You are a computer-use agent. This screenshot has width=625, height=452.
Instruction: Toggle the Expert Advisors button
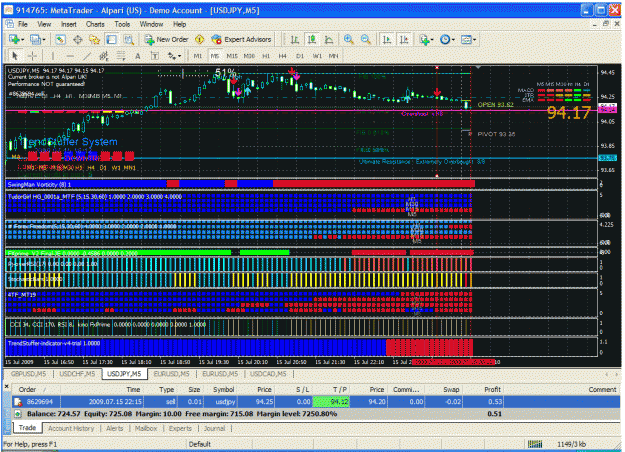tap(242, 39)
